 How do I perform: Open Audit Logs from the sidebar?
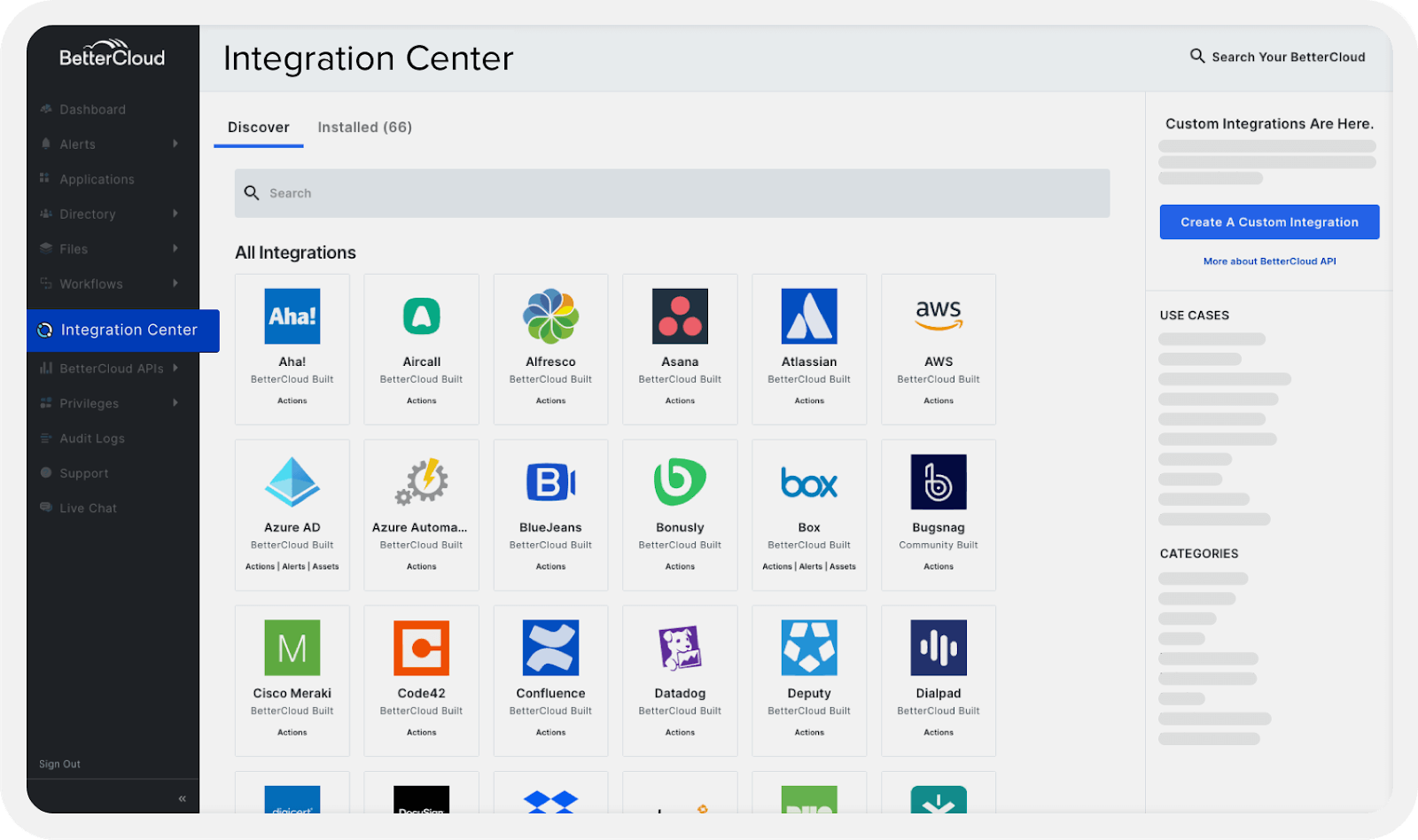coord(92,439)
